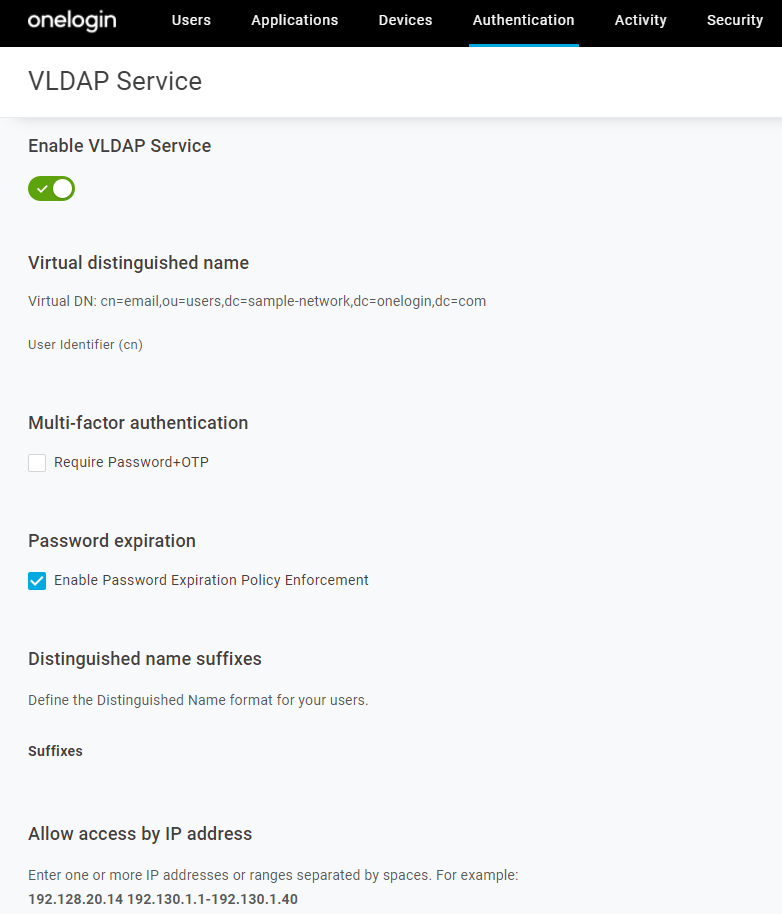Click the Virtual DN value text

point(293,301)
